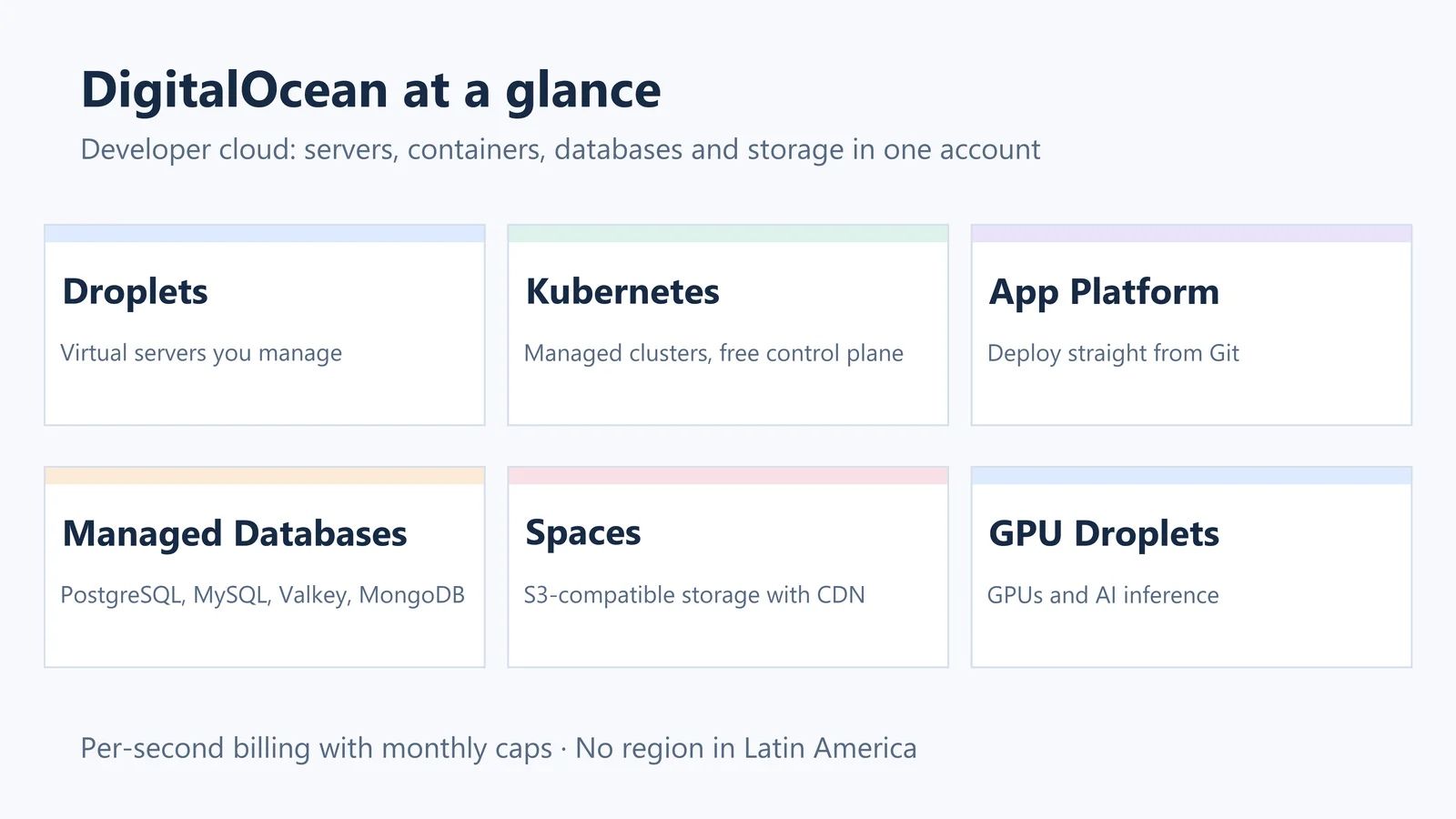Click 'Virtual servers you manage' description
The image size is (1456, 819).
tap(201, 353)
